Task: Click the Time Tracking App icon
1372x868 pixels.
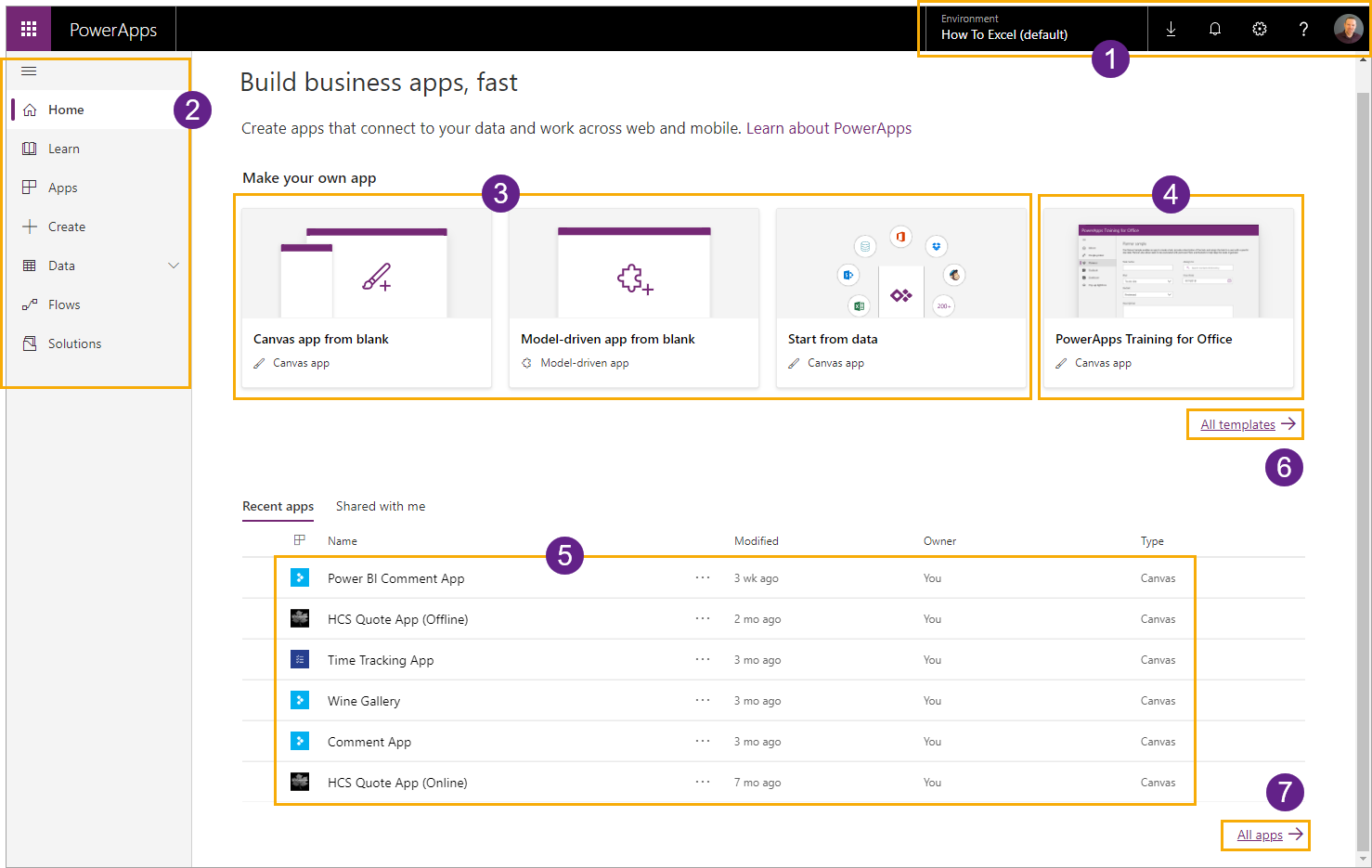Action: point(300,659)
